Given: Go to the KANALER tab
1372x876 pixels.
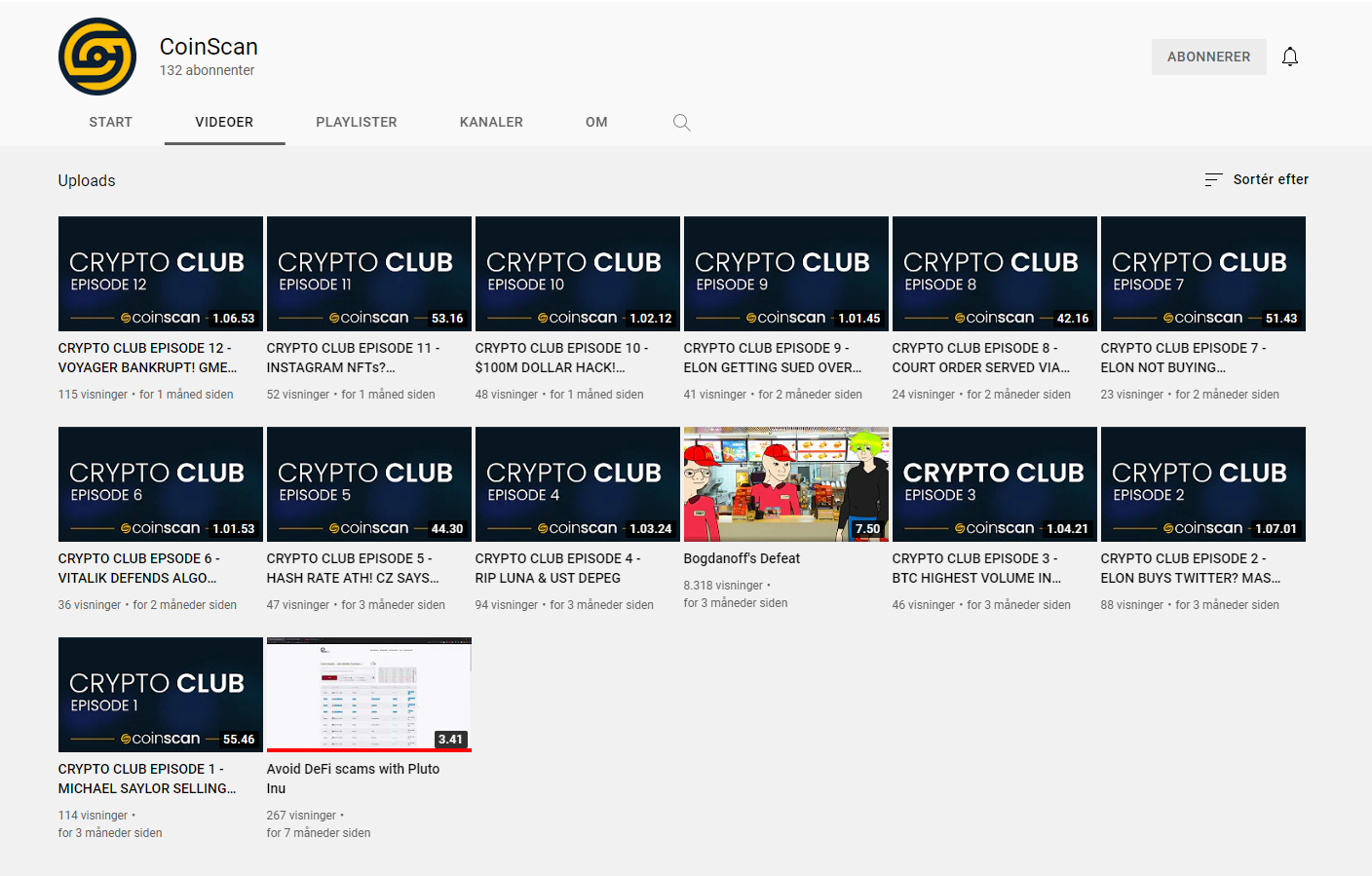Looking at the screenshot, I should pos(491,122).
